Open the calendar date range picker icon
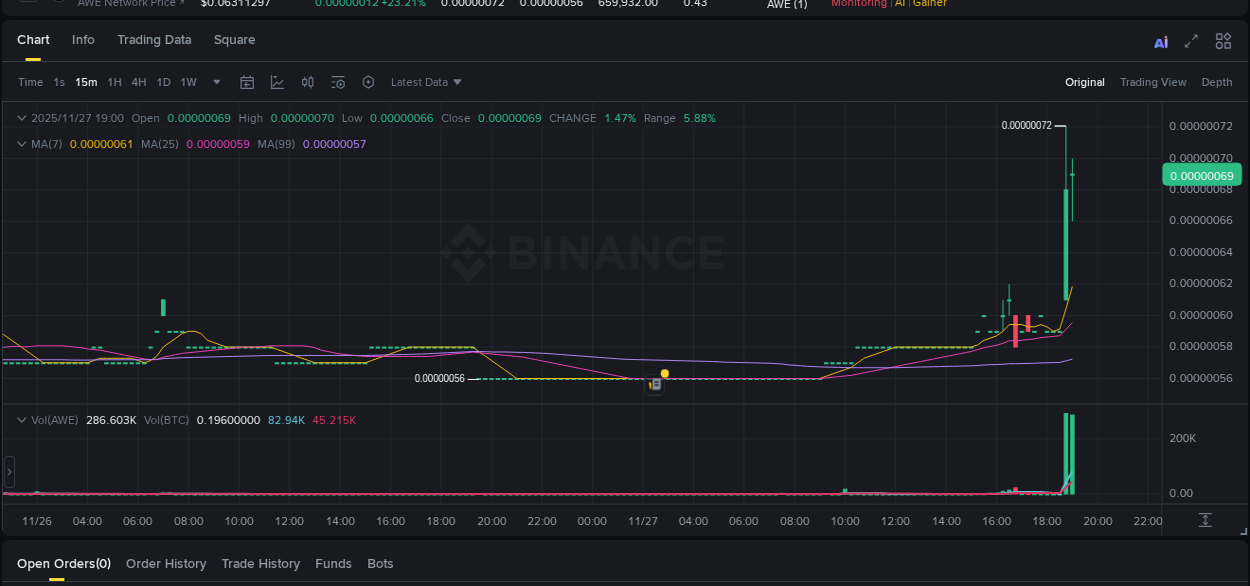1250x586 pixels. click(x=247, y=82)
